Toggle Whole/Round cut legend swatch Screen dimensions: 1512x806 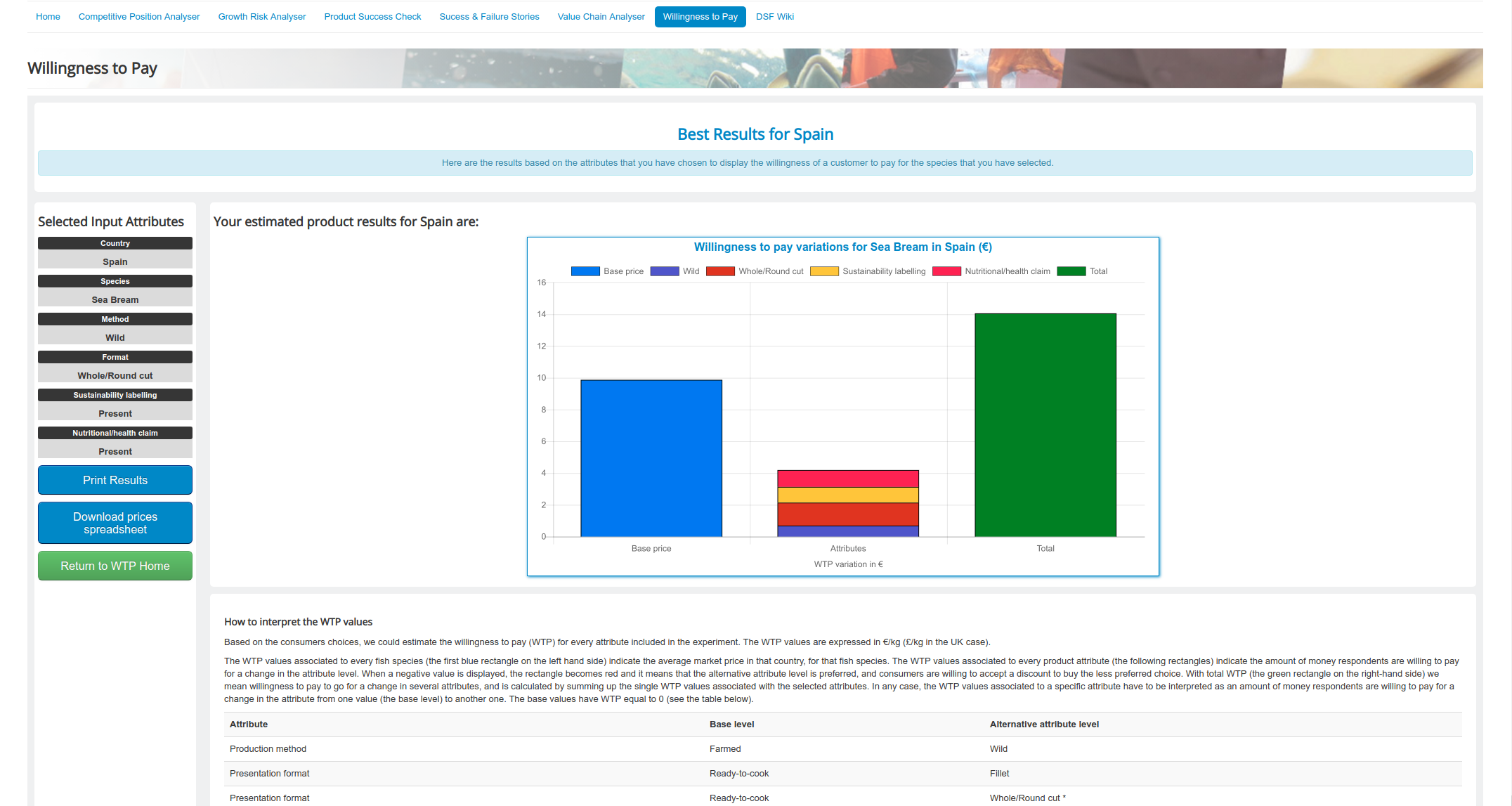coord(720,271)
